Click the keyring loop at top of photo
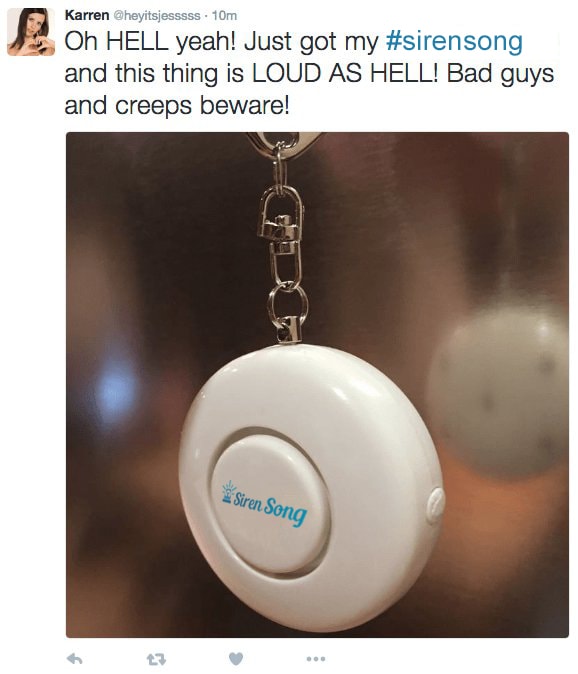The height and width of the screenshot is (674, 578). 281,142
